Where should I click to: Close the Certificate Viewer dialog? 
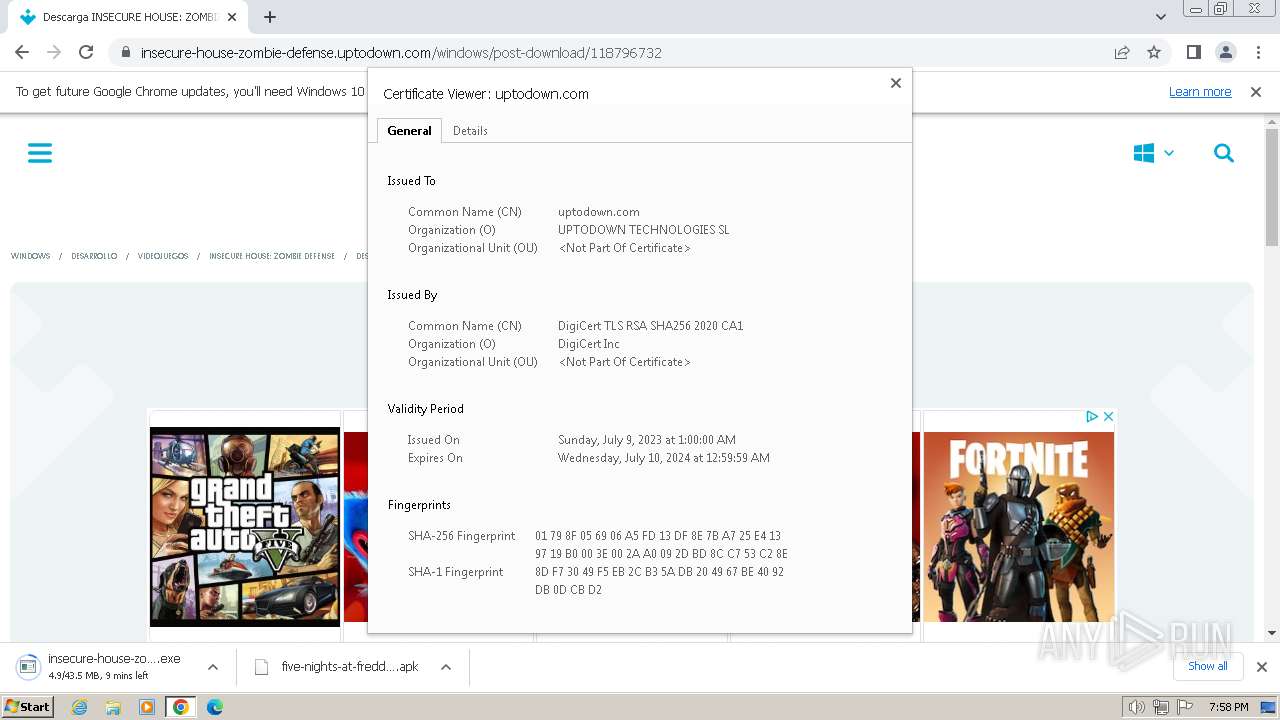(896, 83)
